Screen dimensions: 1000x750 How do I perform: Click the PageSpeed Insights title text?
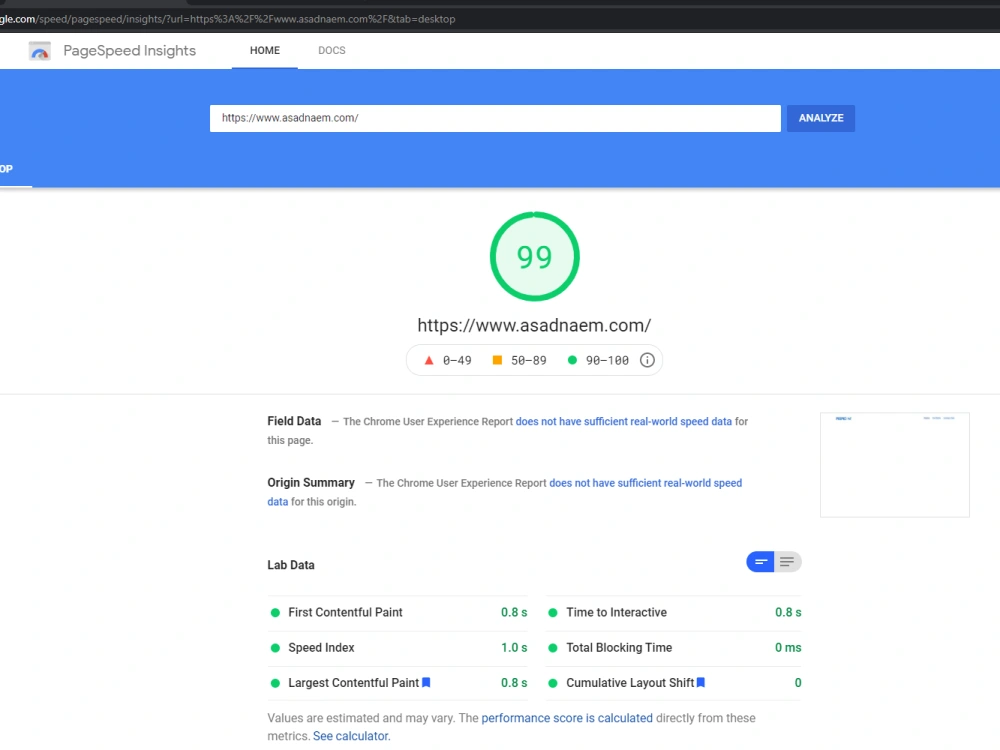coord(129,51)
